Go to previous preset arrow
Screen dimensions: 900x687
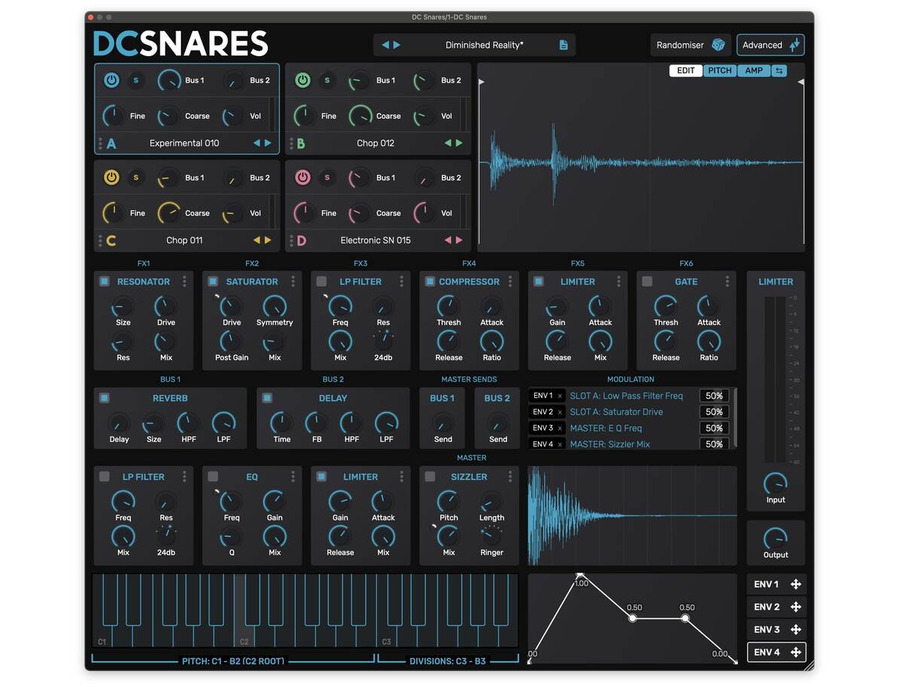tap(386, 45)
